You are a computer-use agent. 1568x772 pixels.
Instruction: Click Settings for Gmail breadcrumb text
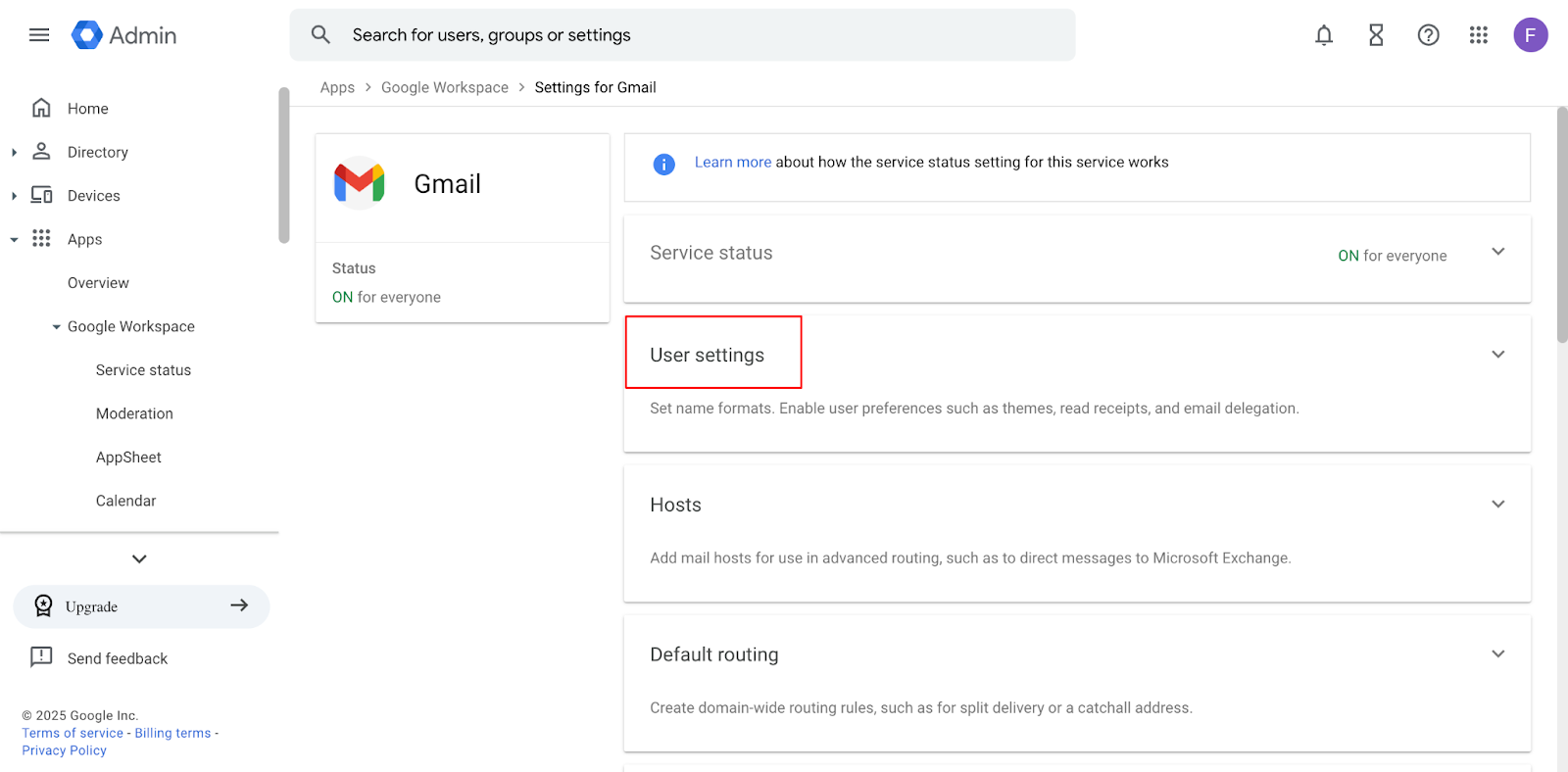[x=595, y=87]
